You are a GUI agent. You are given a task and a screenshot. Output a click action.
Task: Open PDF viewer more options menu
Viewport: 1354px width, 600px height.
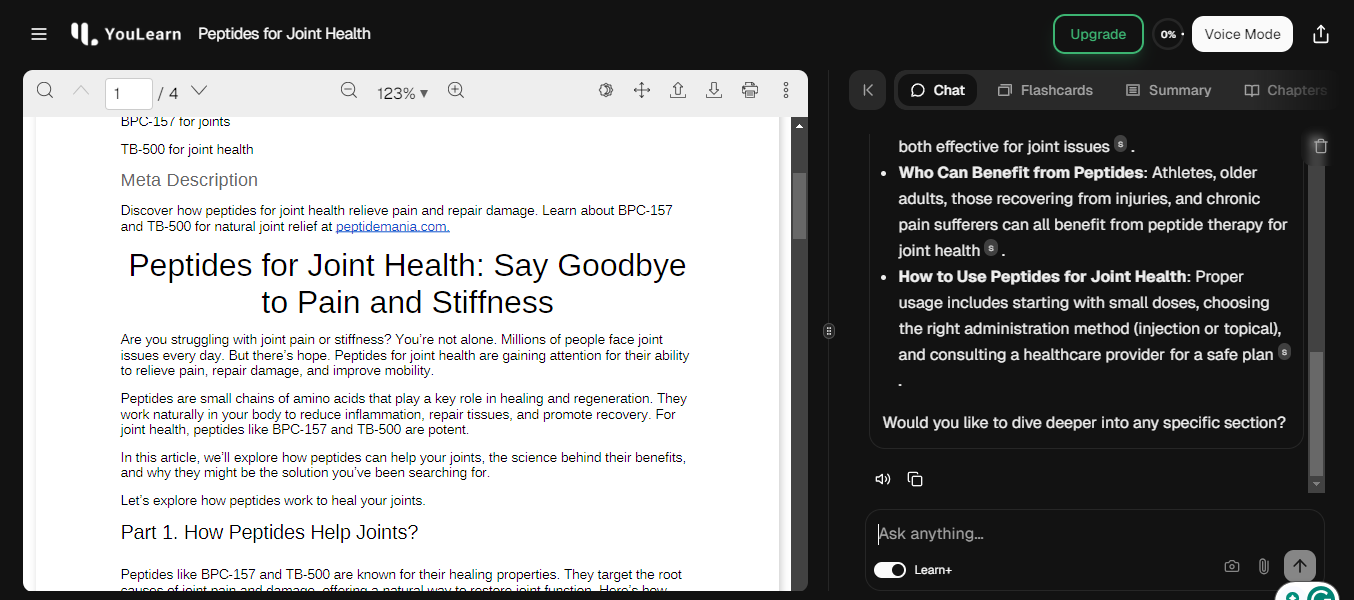(786, 91)
